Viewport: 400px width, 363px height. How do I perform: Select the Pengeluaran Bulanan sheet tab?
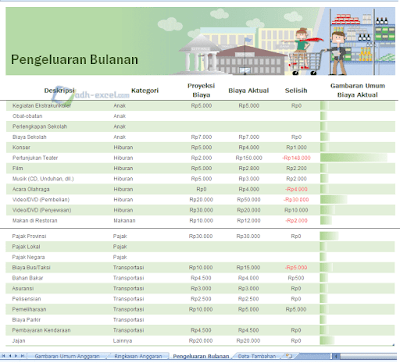[x=201, y=356]
